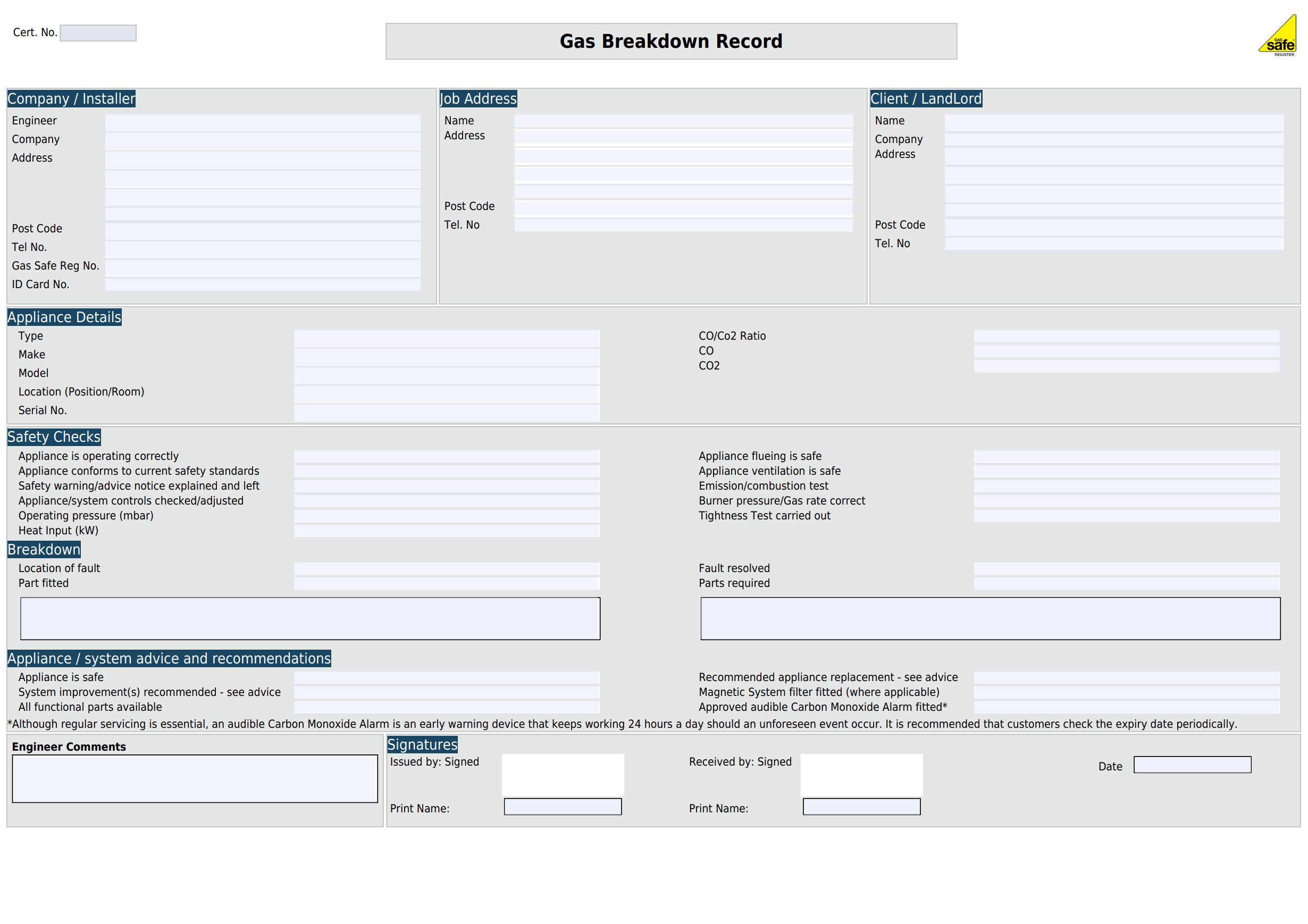Click the Serial No. field

coord(446,412)
